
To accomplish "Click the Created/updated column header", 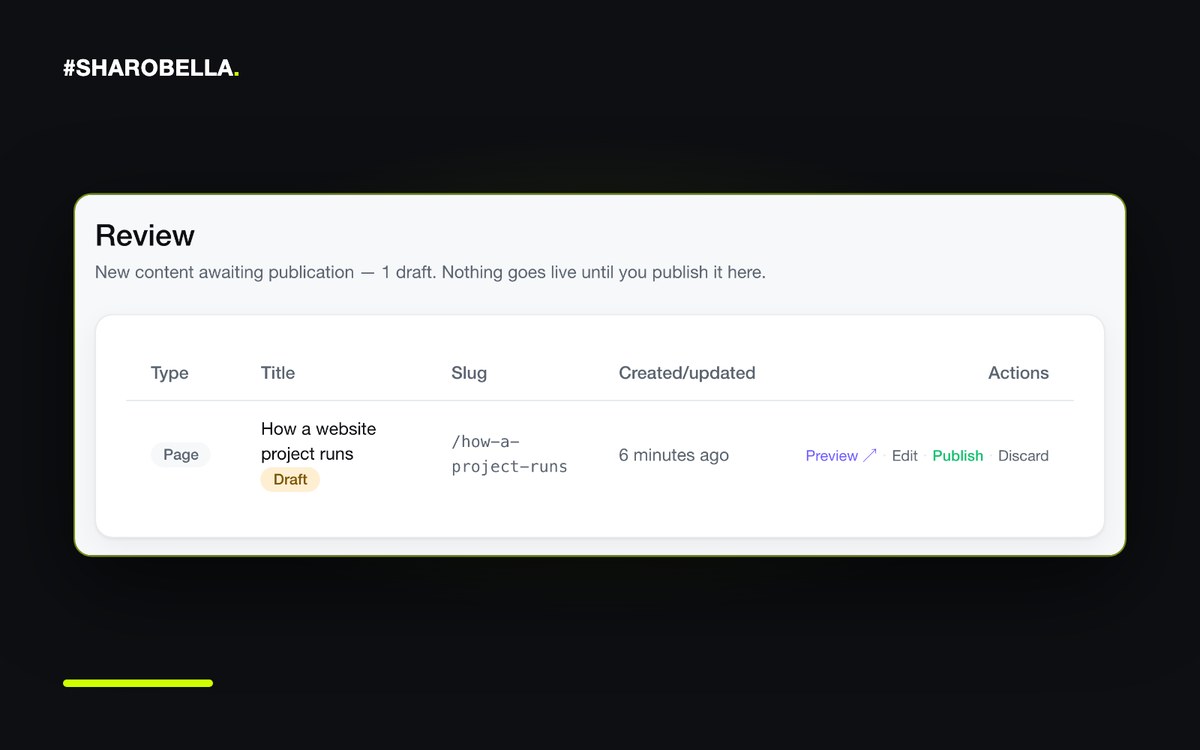I will coord(687,373).
